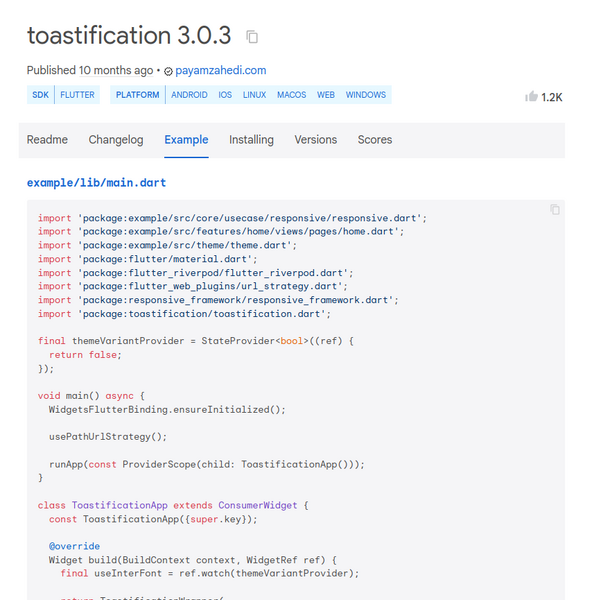Viewport: 601px width, 600px height.
Task: Click the 'return false;' code line
Action: 85,355
